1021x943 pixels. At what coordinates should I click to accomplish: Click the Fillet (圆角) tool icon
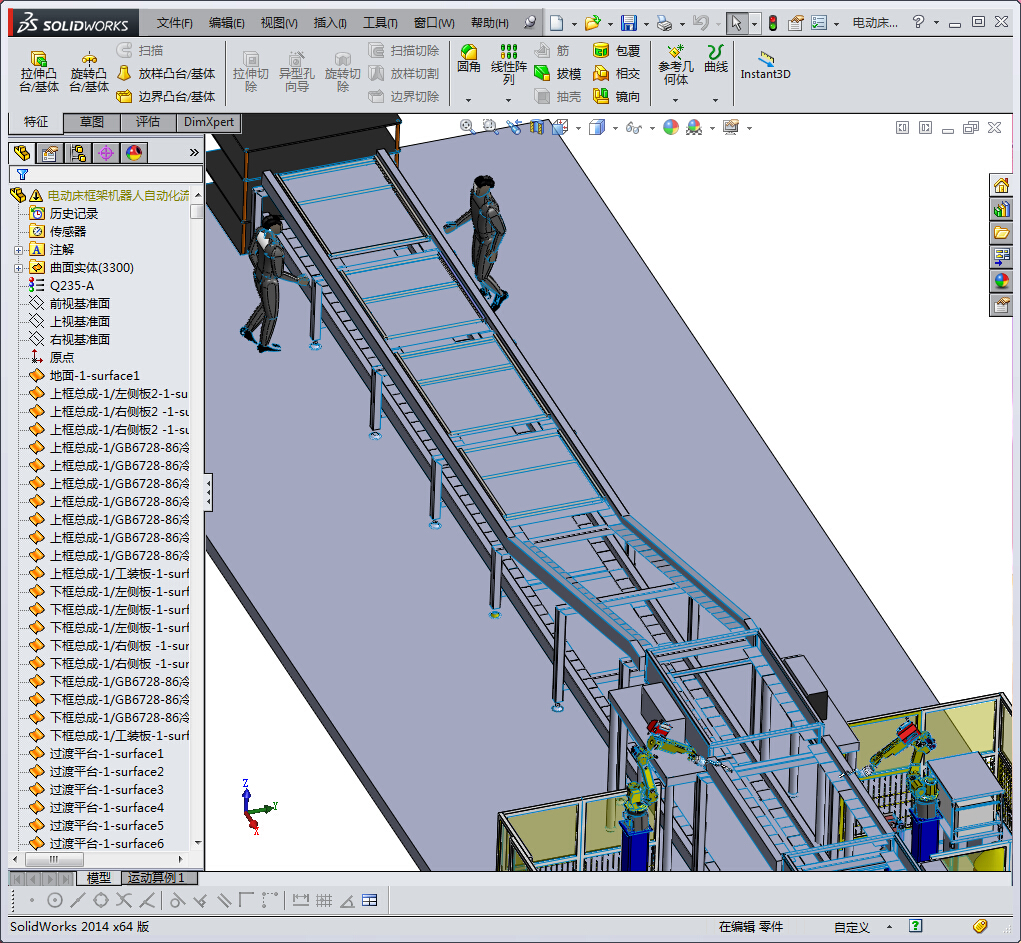coord(468,58)
